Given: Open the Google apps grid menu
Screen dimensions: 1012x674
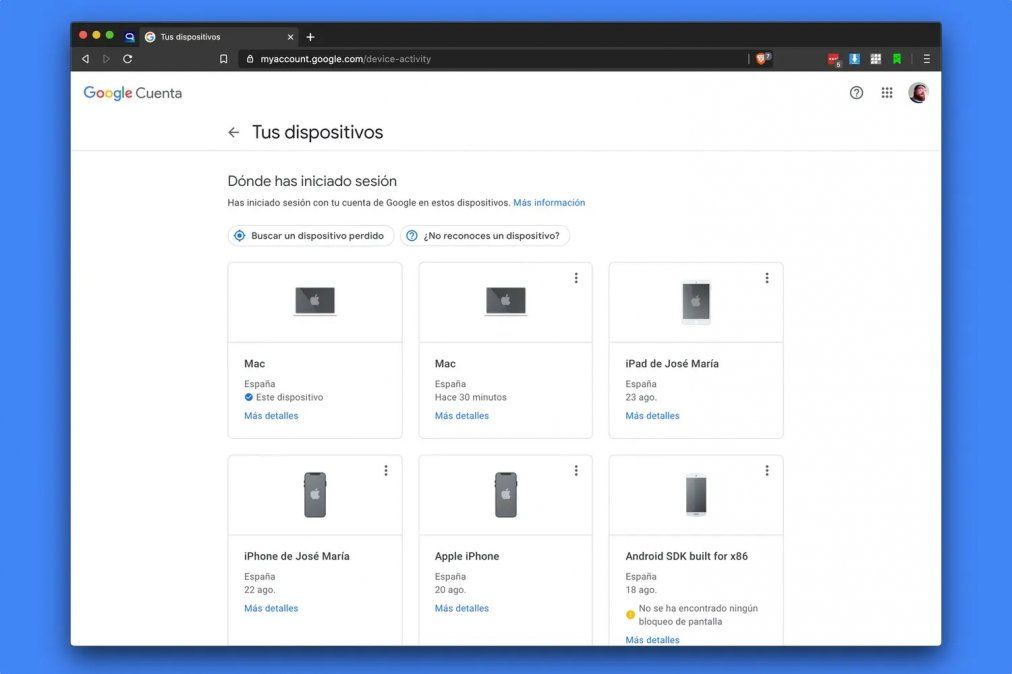Looking at the screenshot, I should click(886, 92).
